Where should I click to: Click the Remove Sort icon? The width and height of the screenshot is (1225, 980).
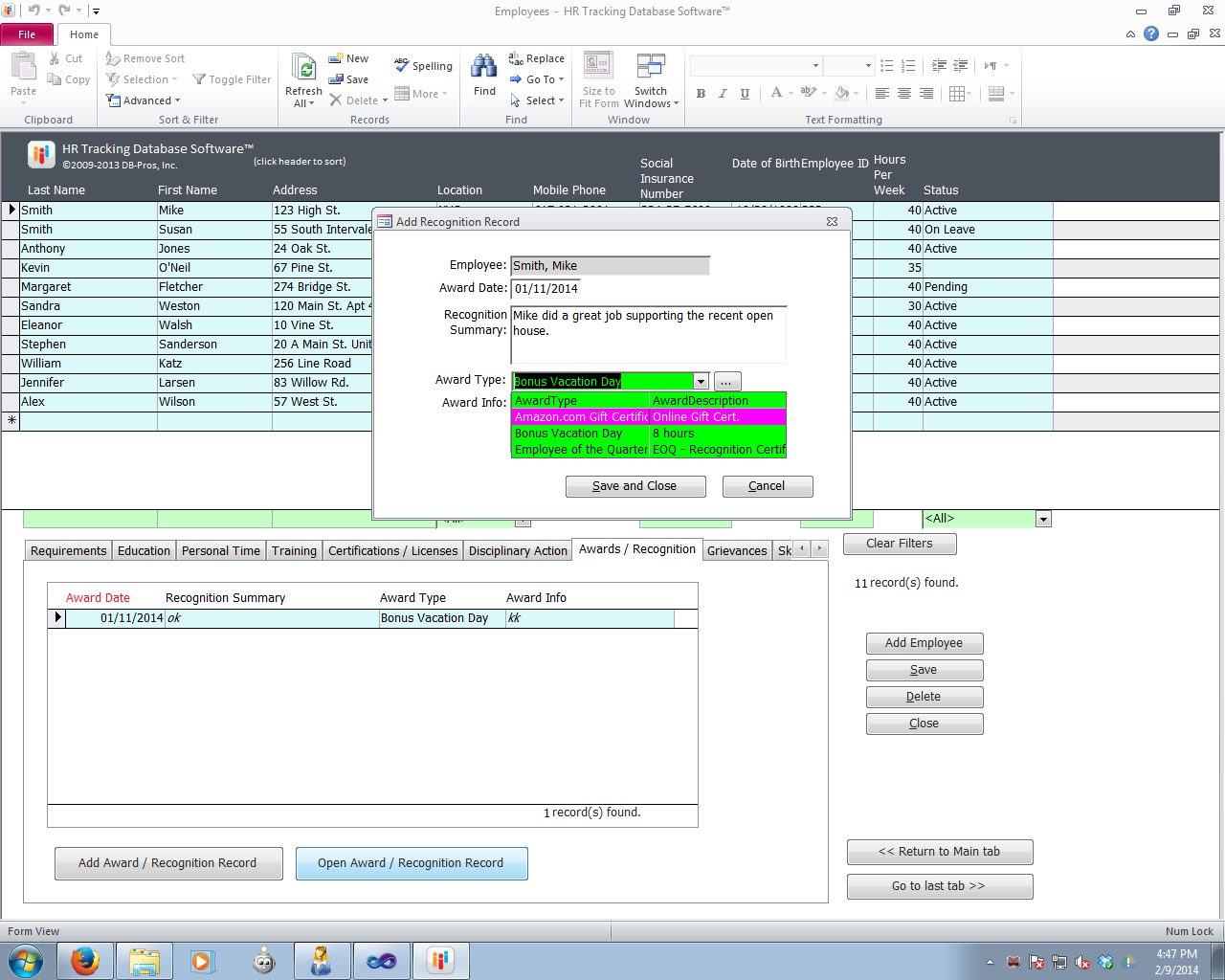tap(113, 58)
